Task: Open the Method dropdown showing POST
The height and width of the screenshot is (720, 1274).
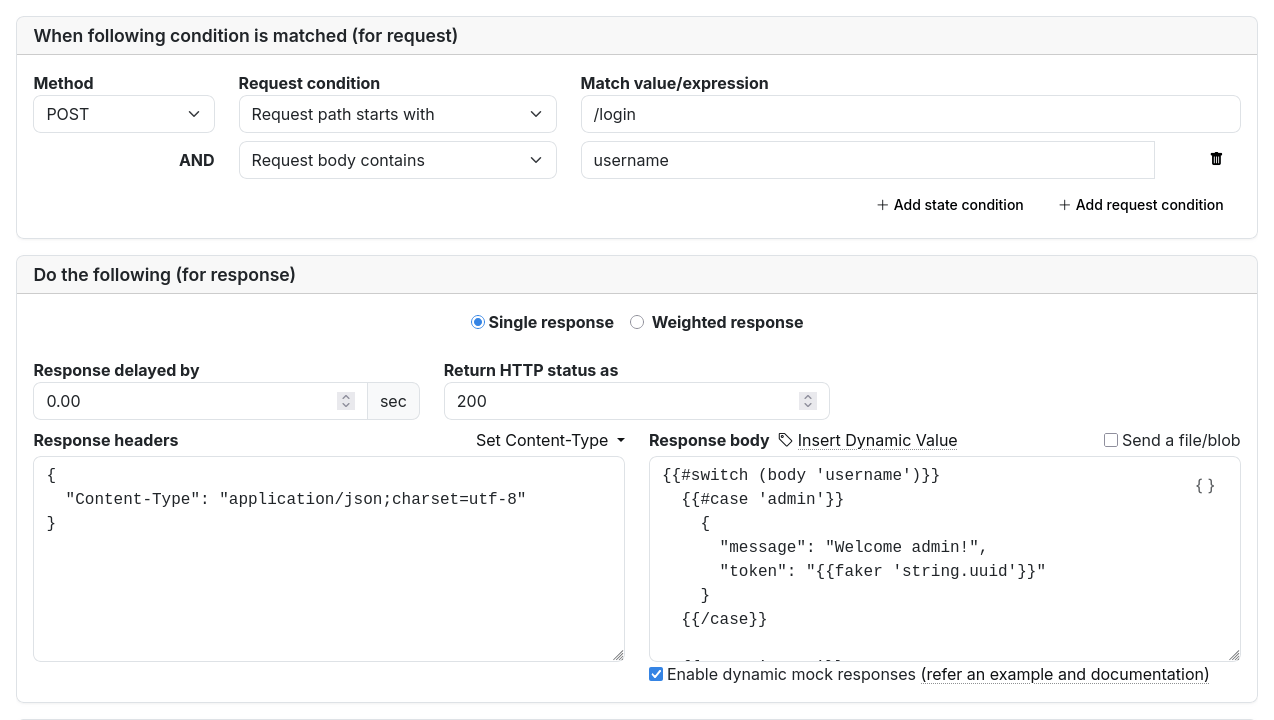Action: [124, 114]
